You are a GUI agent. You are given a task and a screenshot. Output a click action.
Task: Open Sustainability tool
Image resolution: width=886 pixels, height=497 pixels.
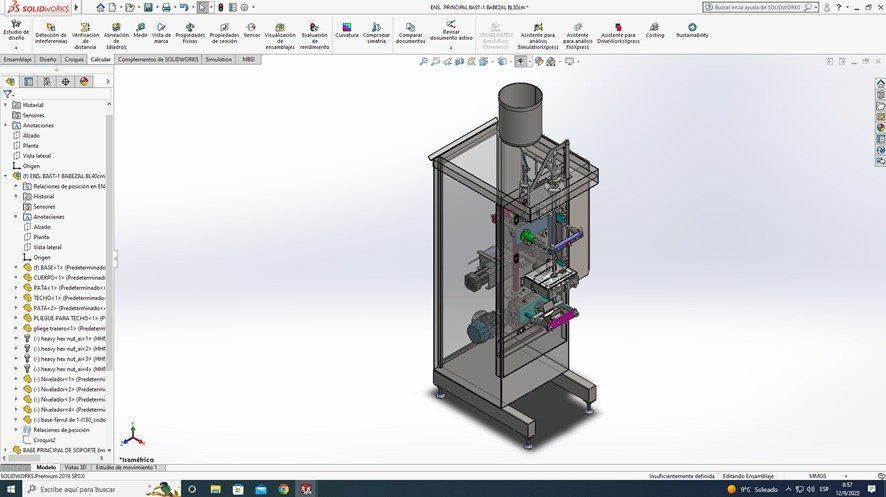click(692, 30)
